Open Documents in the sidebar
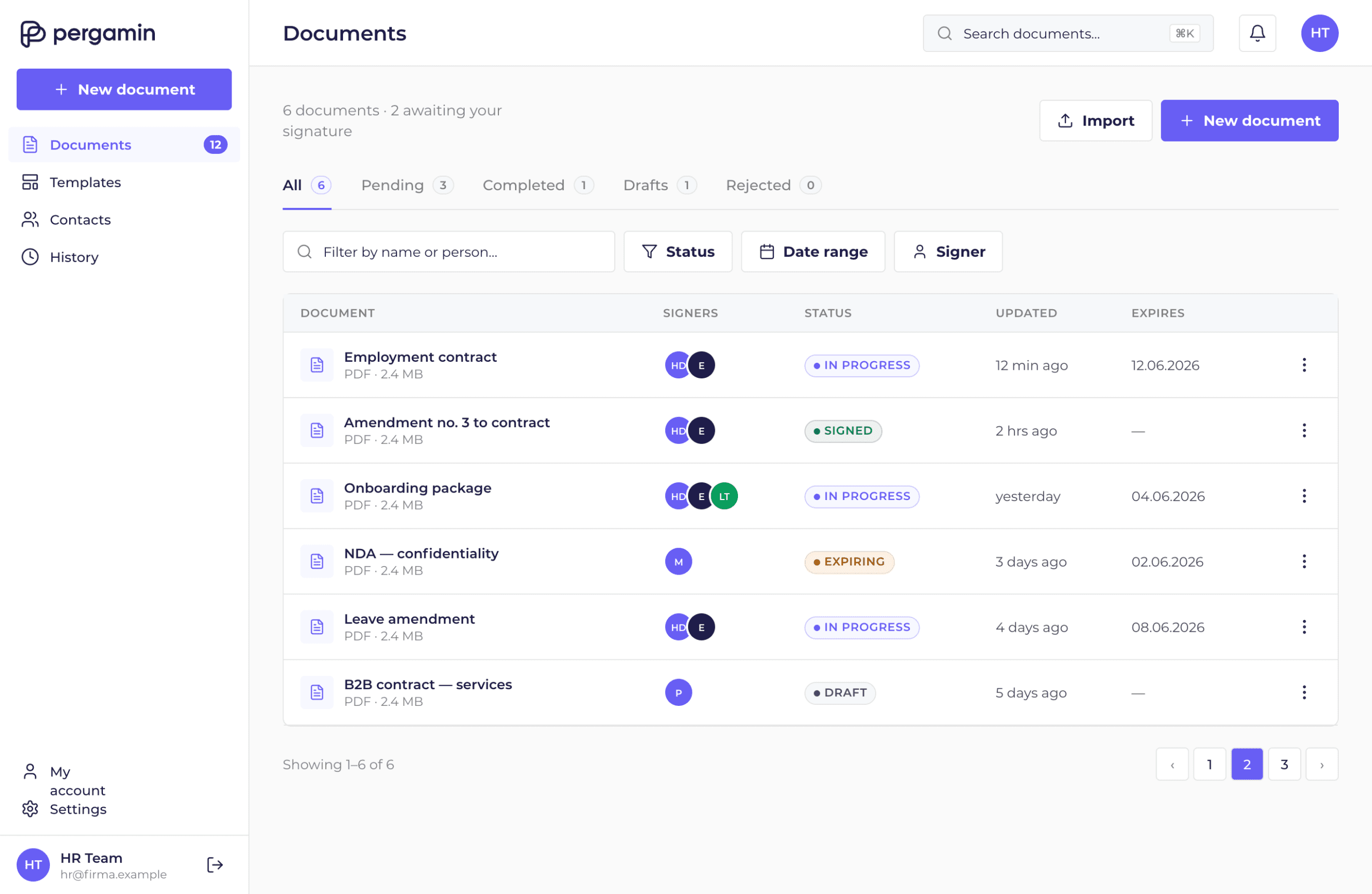The image size is (1372, 894). [x=124, y=145]
